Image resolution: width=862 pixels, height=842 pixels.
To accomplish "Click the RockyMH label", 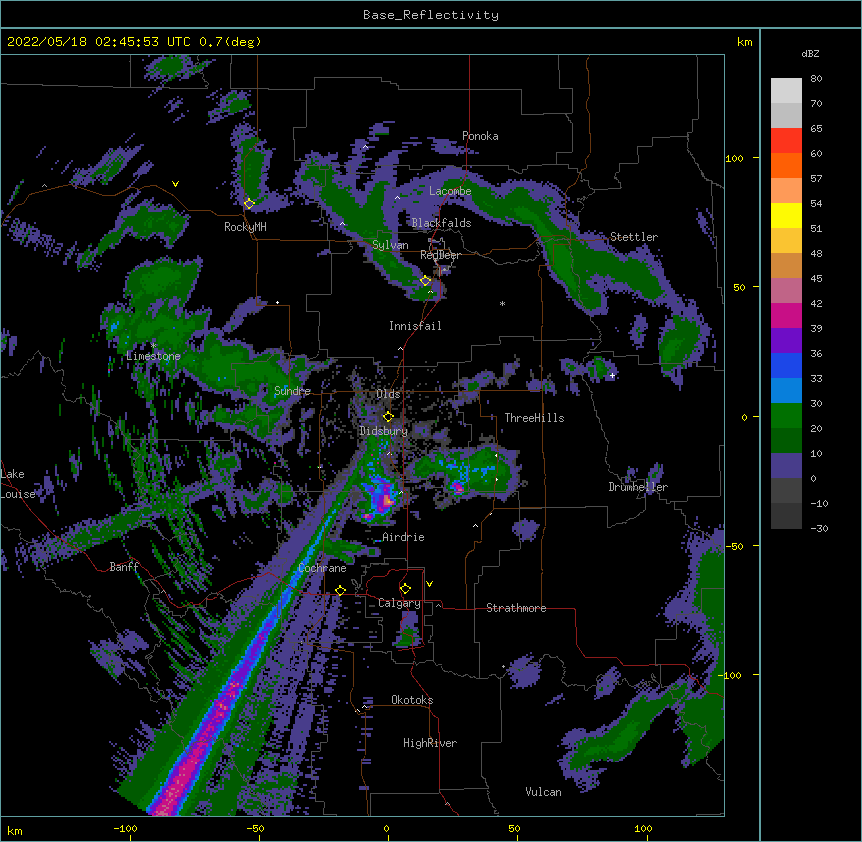I will coord(245,226).
